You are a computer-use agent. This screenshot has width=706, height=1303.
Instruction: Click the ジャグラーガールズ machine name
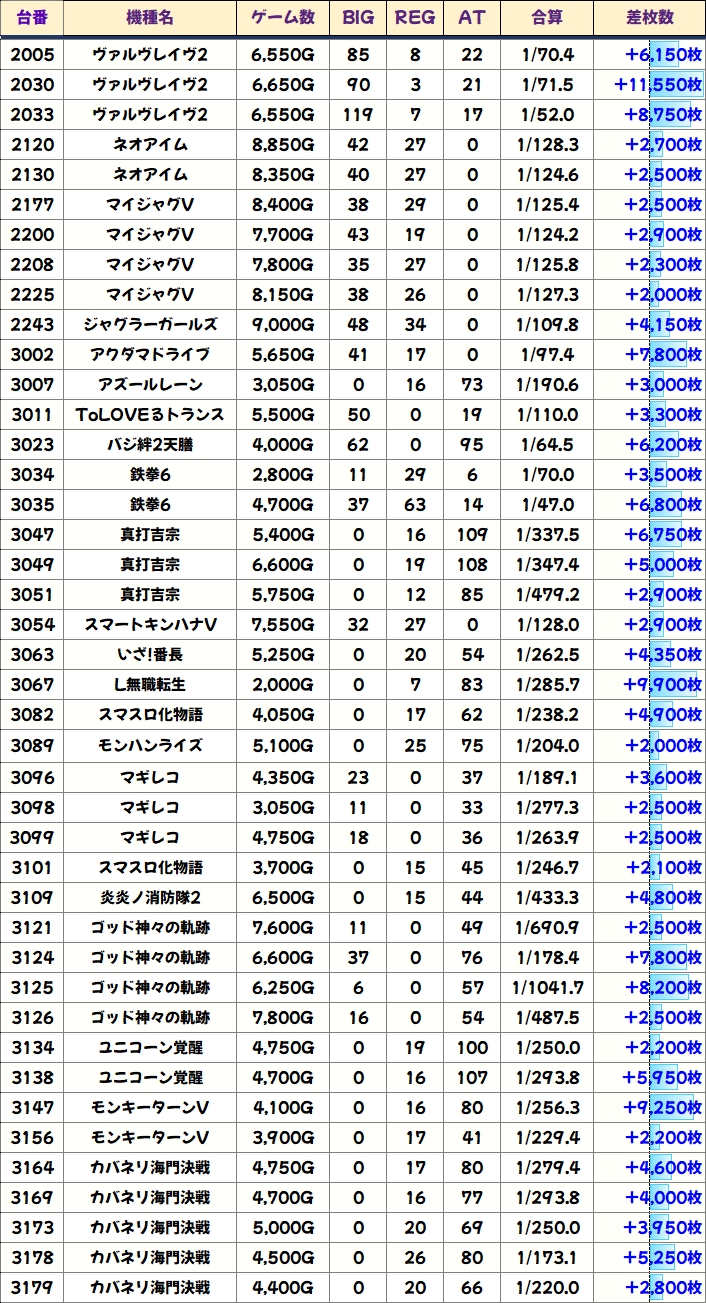coord(150,325)
